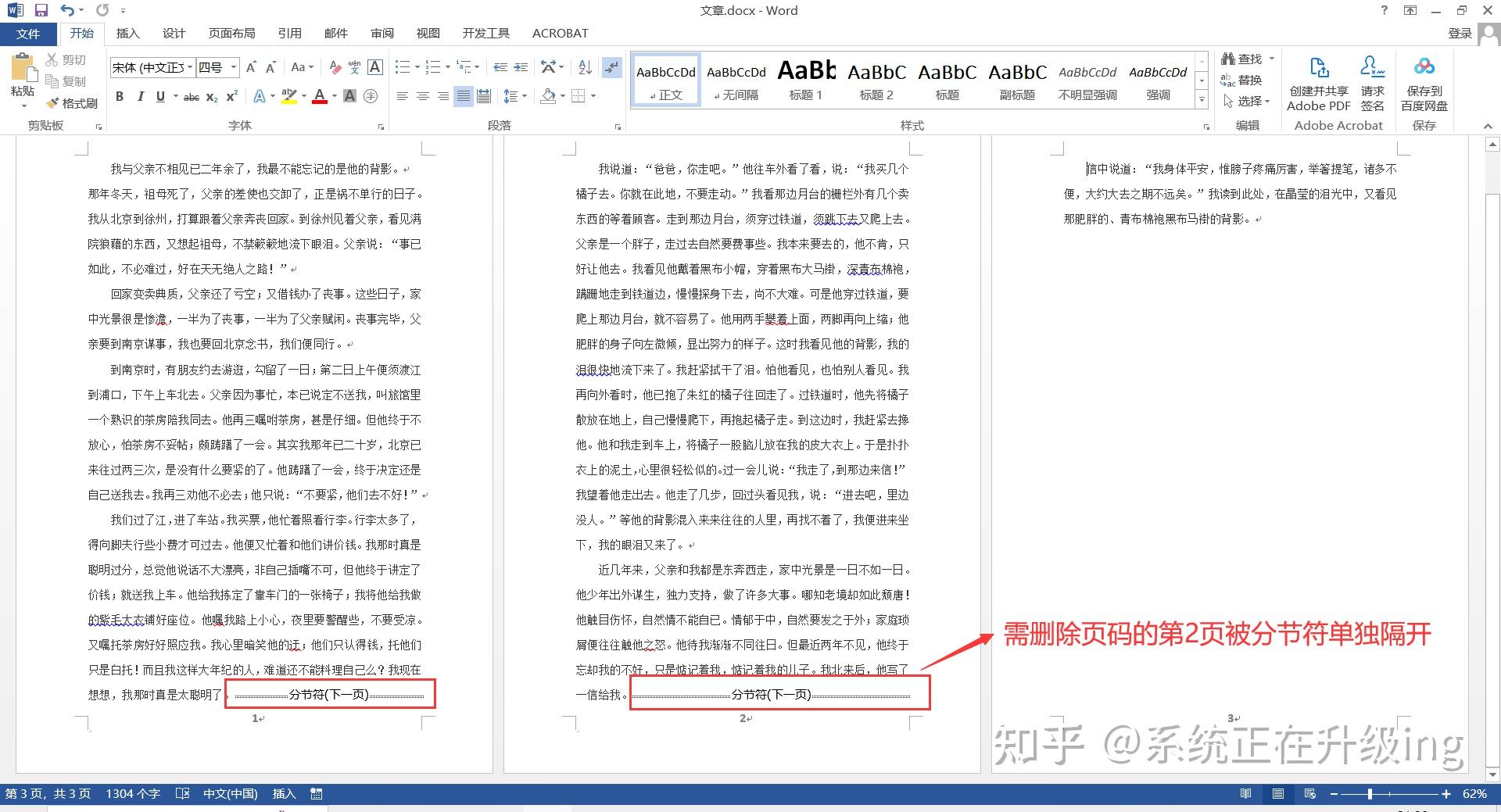The height and width of the screenshot is (812, 1501).
Task: Switch to read mode view in status bar
Action: pos(1245,794)
